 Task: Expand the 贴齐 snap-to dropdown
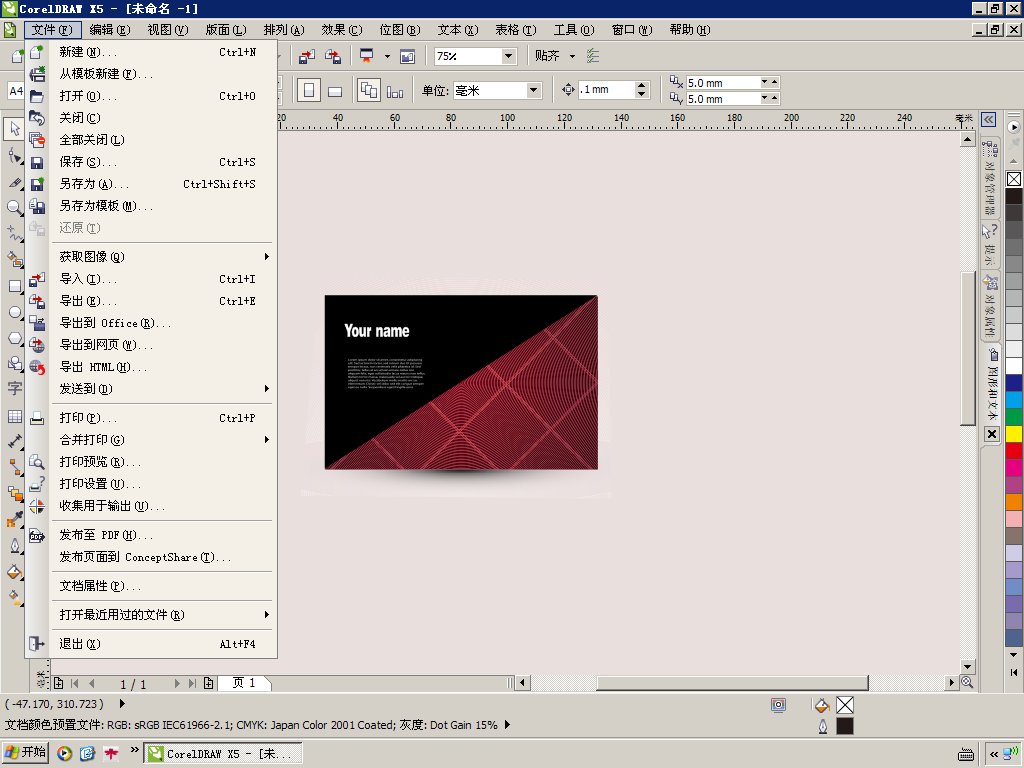[x=572, y=57]
